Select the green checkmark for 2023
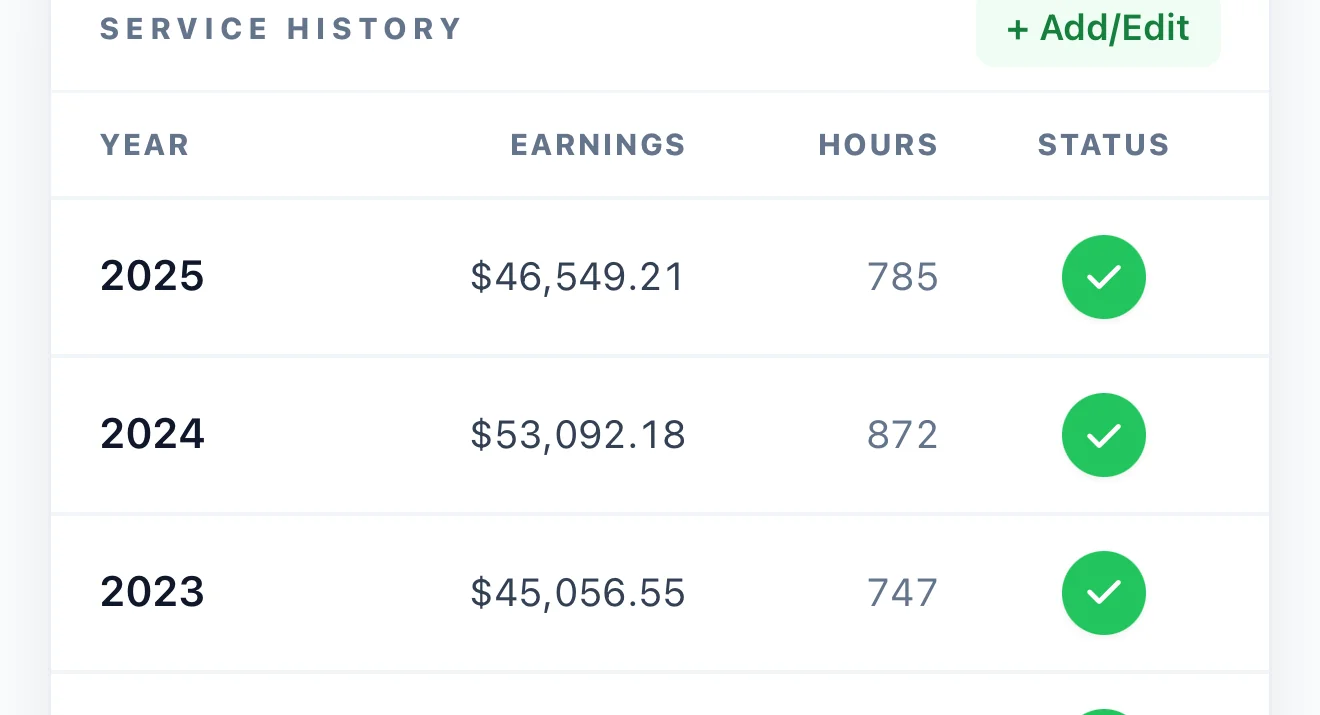 (x=1104, y=593)
